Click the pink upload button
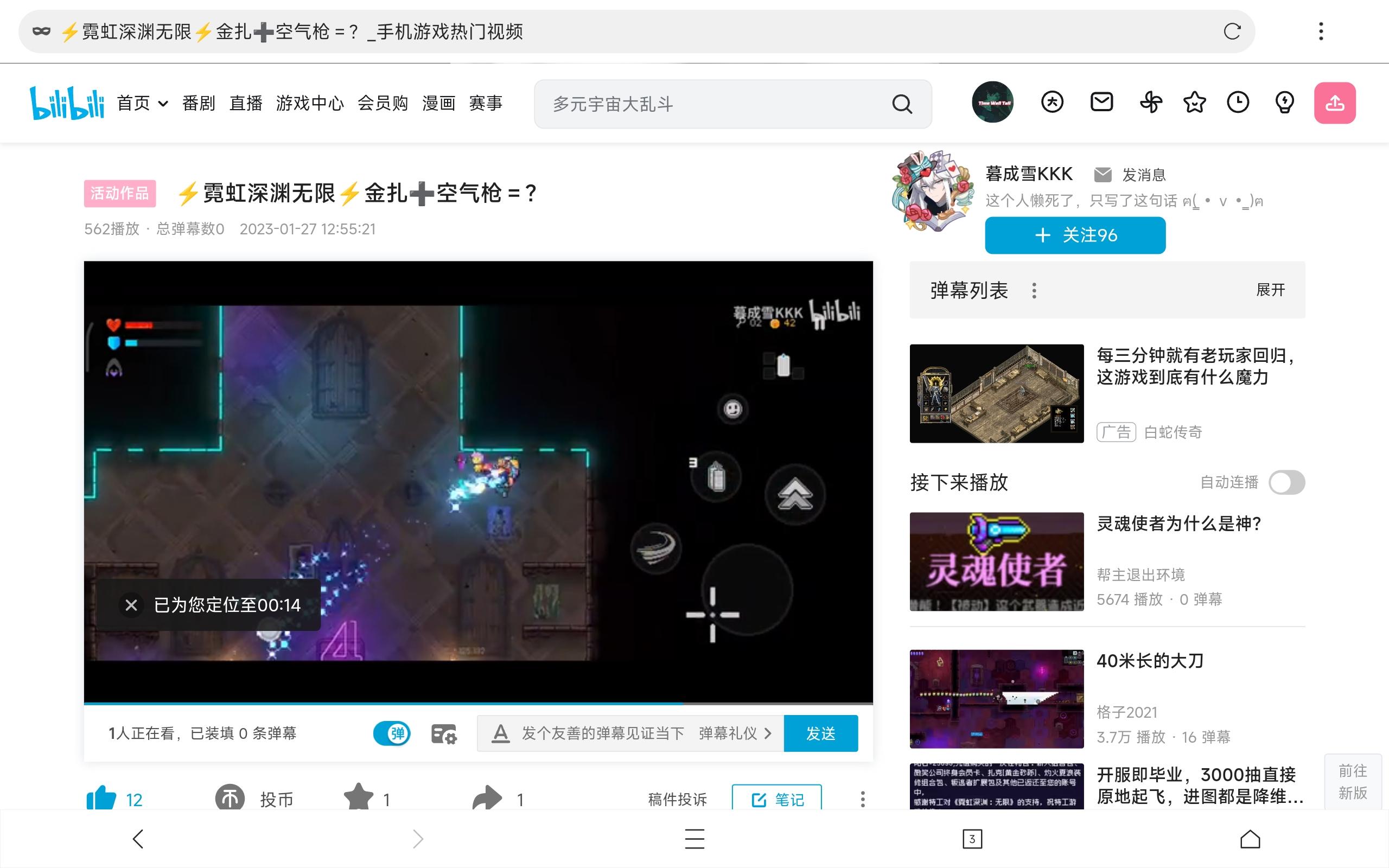Screen dimensions: 1389x868 point(1335,103)
